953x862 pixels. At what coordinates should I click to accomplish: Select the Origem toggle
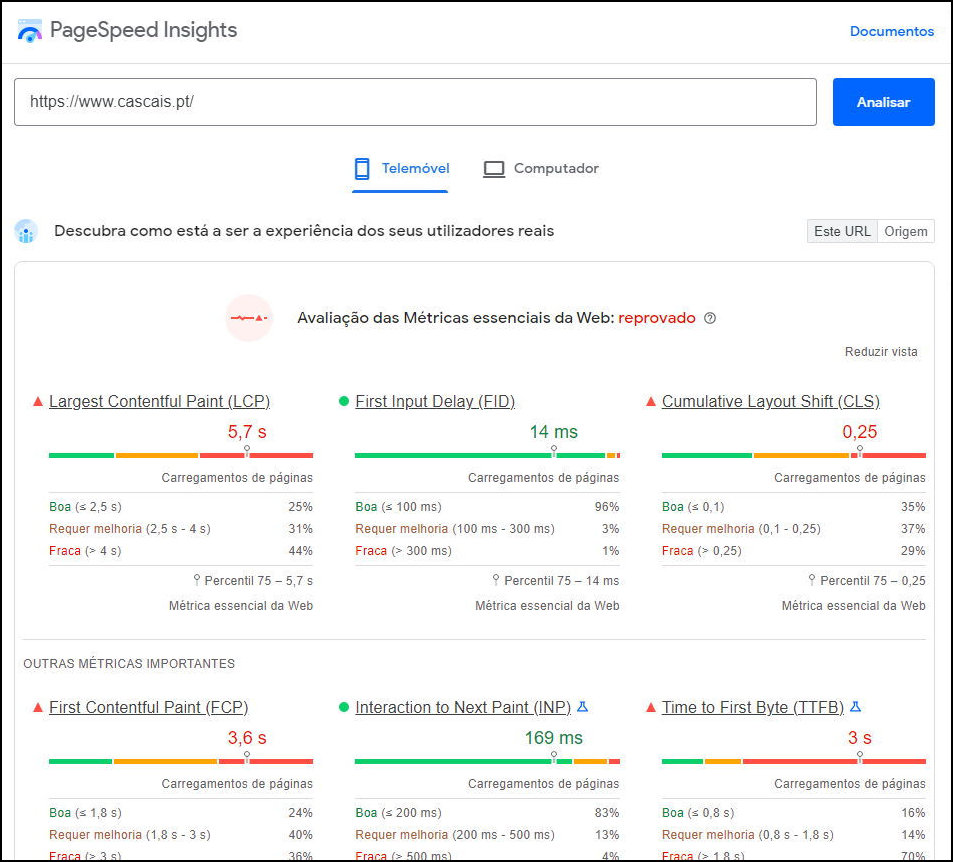point(906,231)
